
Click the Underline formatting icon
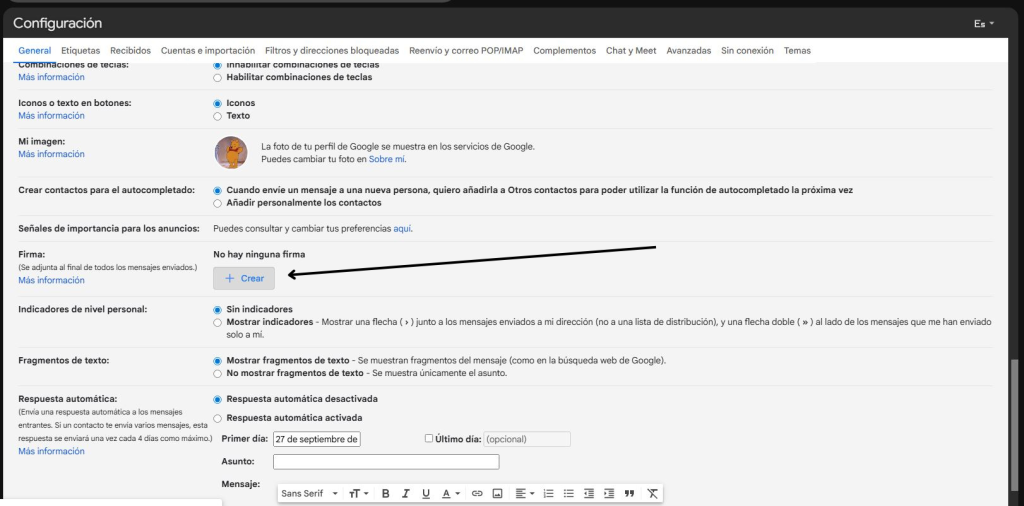point(426,493)
